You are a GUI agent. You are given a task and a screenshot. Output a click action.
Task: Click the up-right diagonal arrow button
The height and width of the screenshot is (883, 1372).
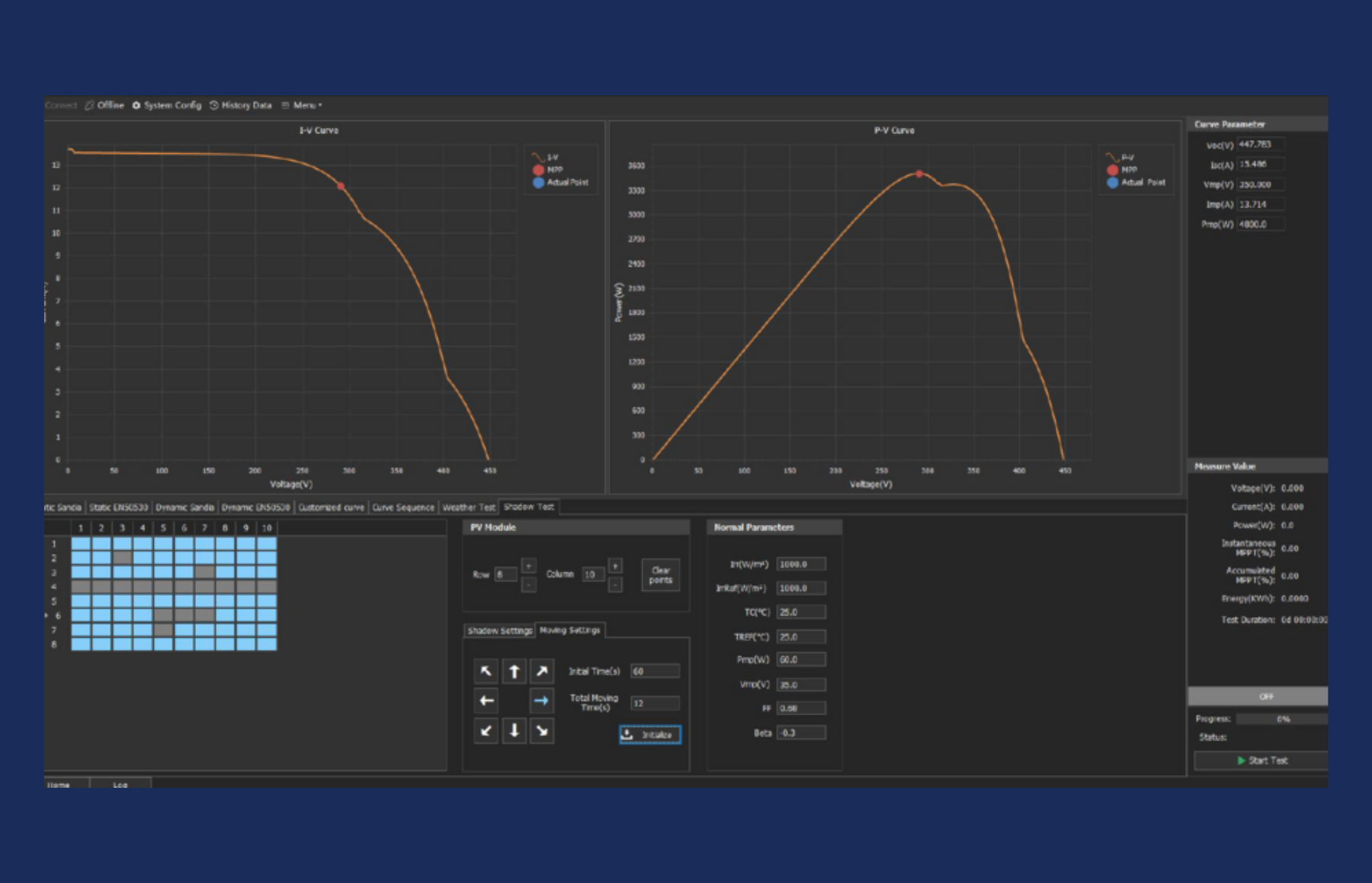pos(542,671)
